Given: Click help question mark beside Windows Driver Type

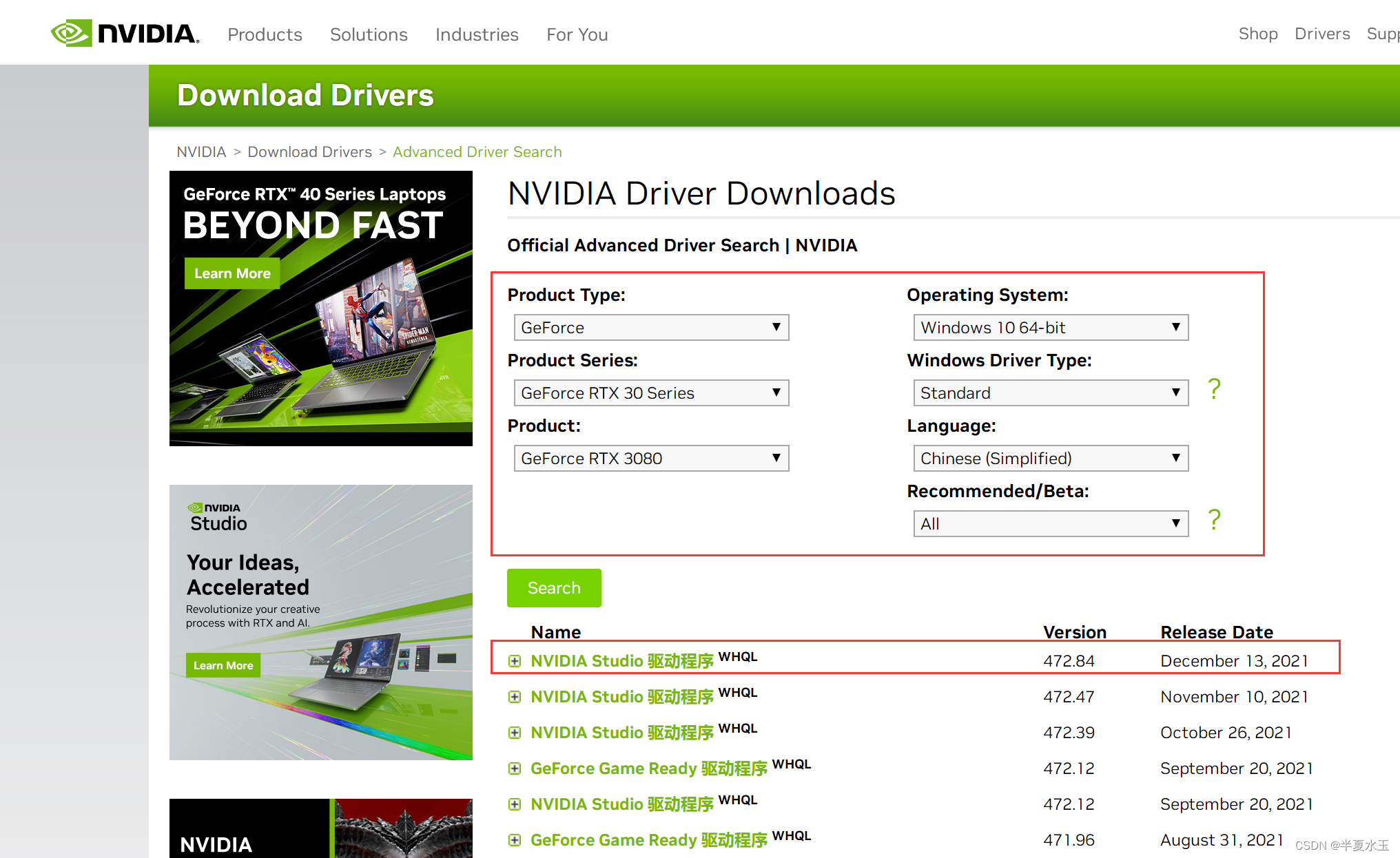Looking at the screenshot, I should tap(1214, 390).
